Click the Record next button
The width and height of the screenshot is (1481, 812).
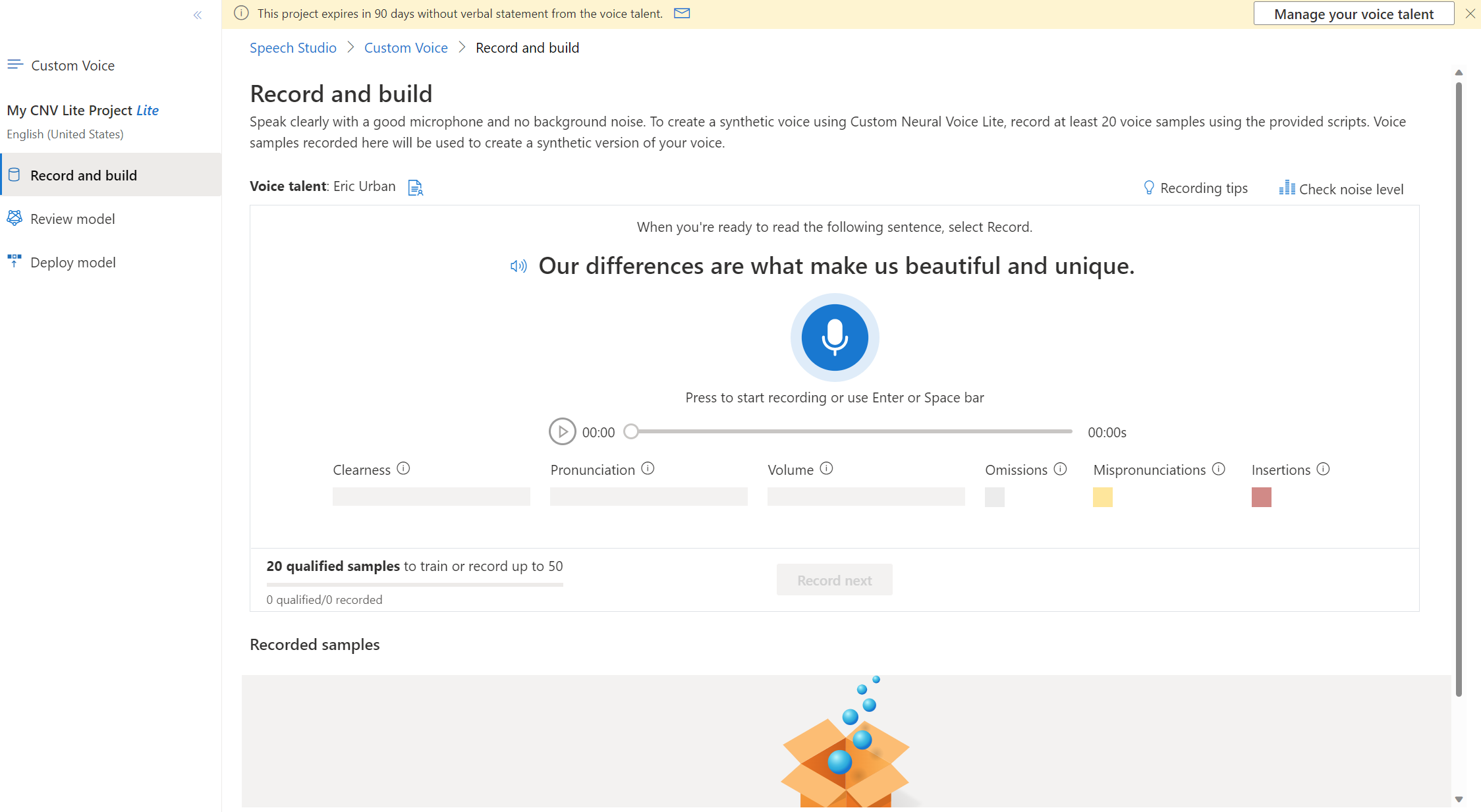[x=834, y=580]
